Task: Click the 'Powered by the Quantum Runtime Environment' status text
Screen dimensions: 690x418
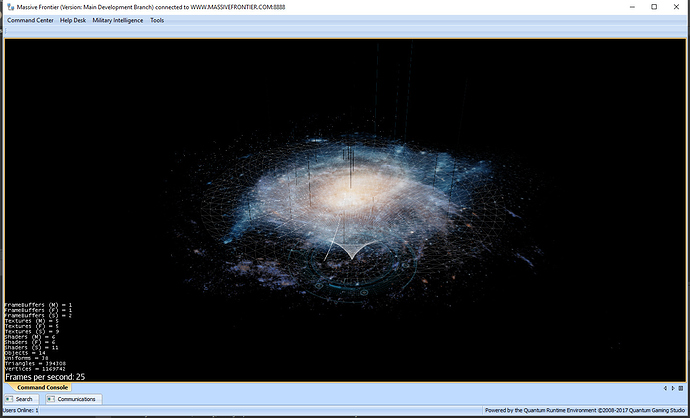Action: pos(585,410)
